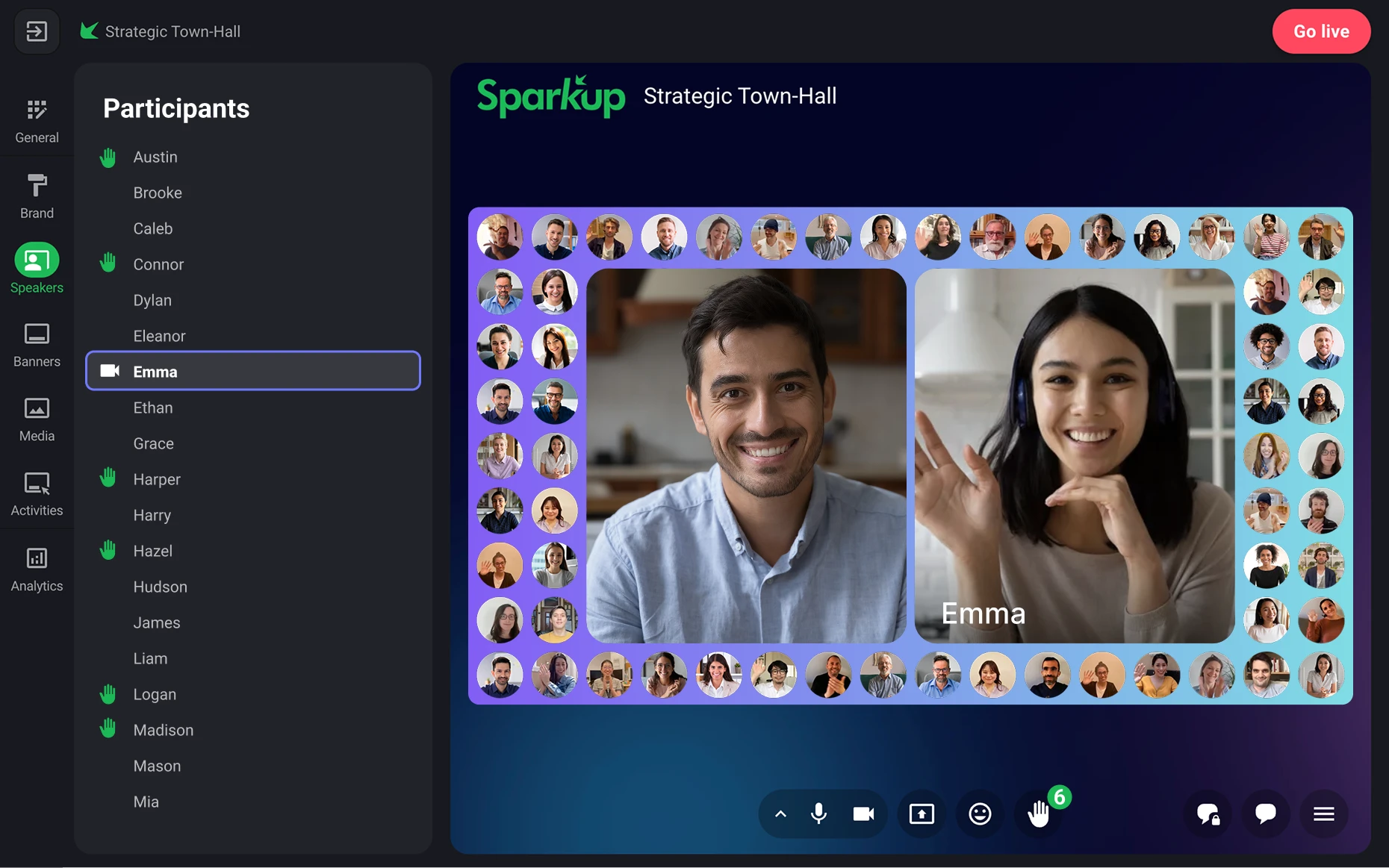This screenshot has height=868, width=1389.
Task: Open the Brand sidebar section
Action: click(x=37, y=196)
